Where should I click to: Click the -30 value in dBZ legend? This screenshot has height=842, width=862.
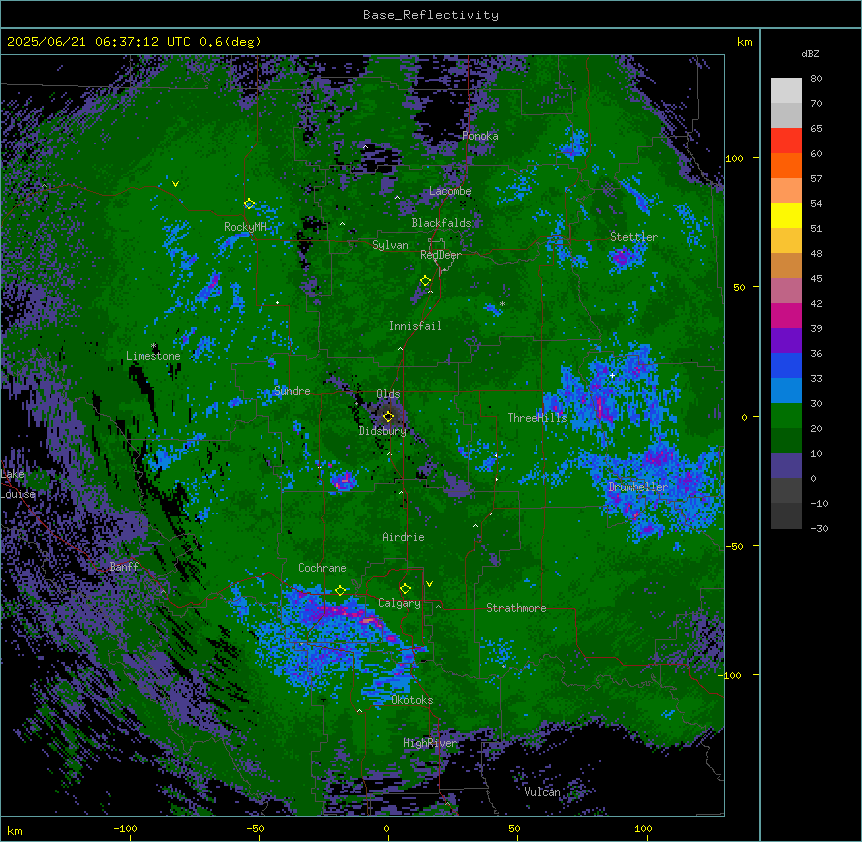(x=819, y=529)
